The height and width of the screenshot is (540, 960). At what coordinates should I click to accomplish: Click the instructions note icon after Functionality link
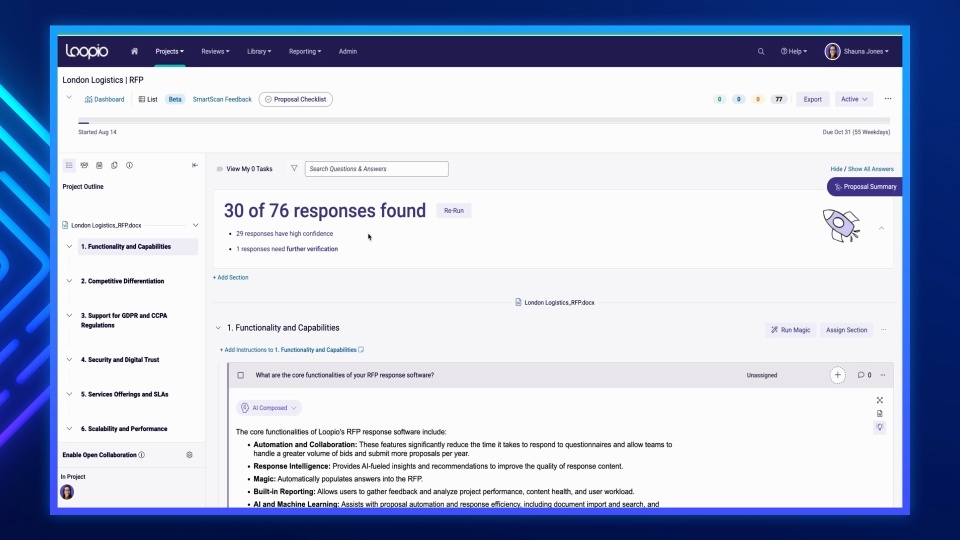pyautogui.click(x=361, y=350)
